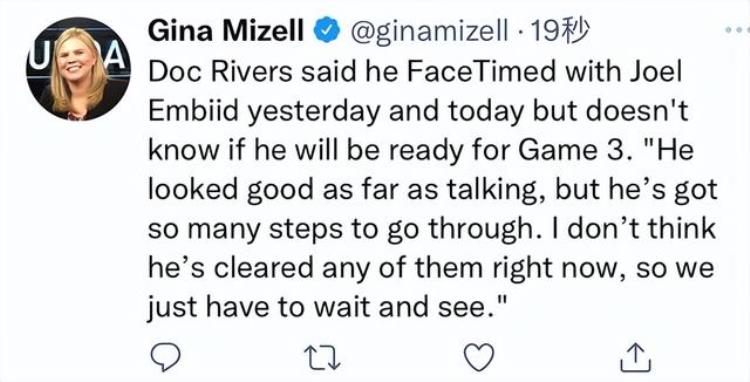Click the reply speech bubble icon
The height and width of the screenshot is (382, 750).
[x=165, y=358]
